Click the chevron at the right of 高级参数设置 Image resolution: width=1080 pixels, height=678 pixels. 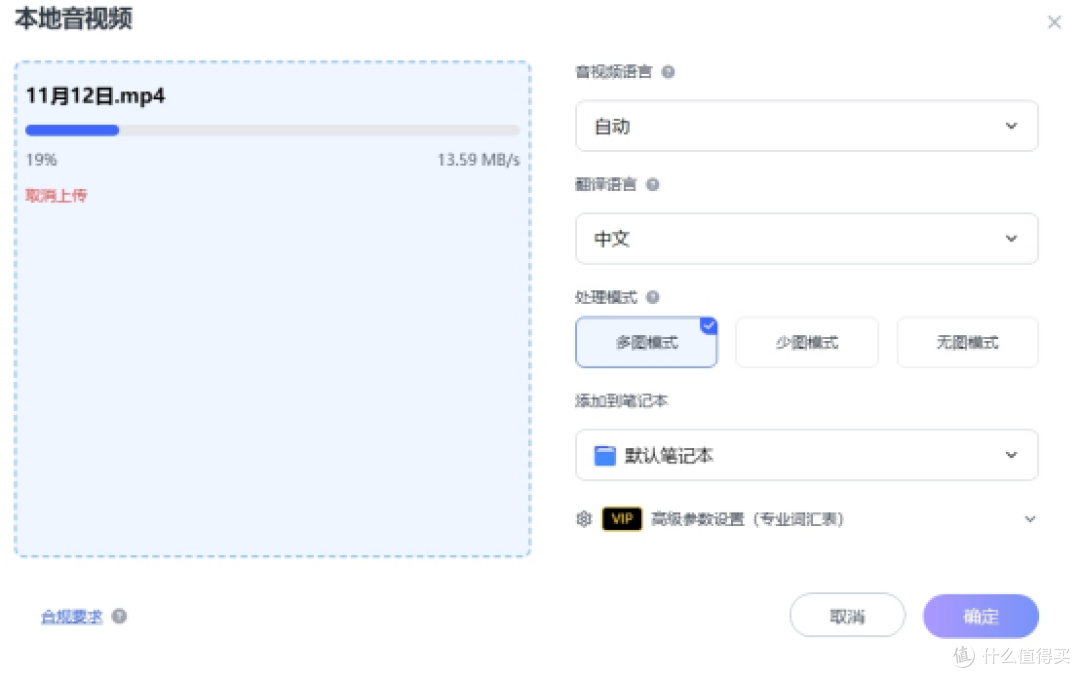[x=1030, y=519]
